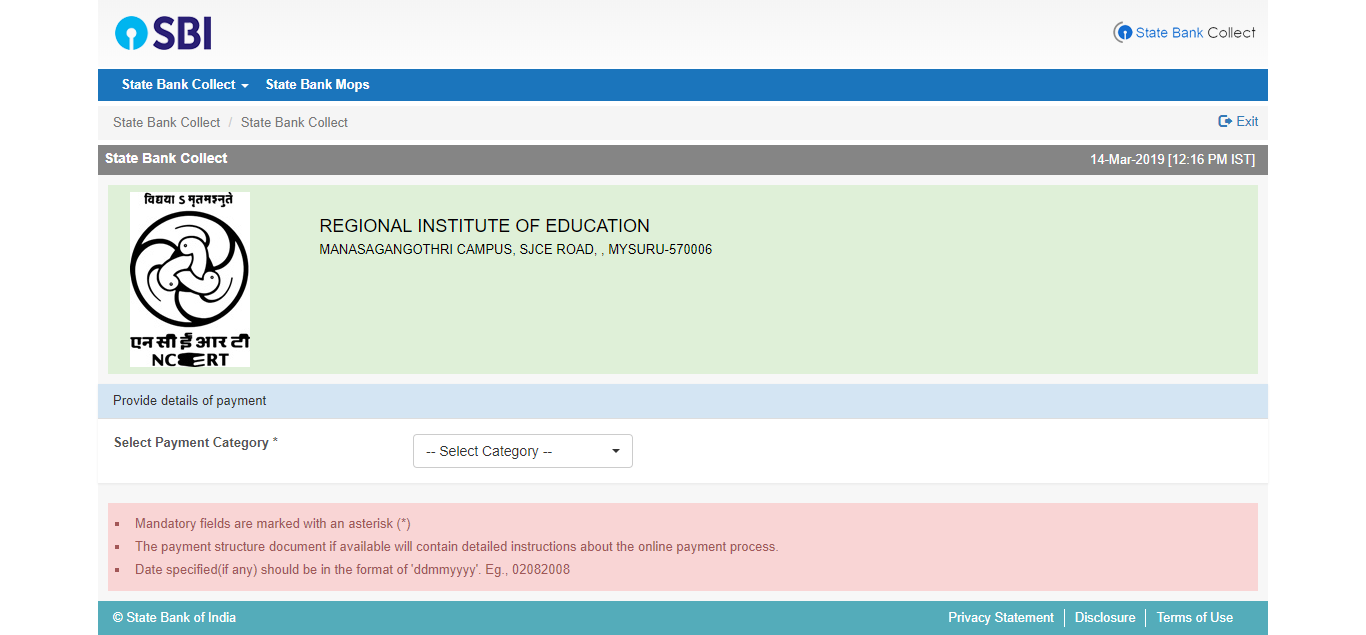Screen dimensions: 1366x635
Task: Open the State Bank Collect navigation menu
Action: click(184, 85)
